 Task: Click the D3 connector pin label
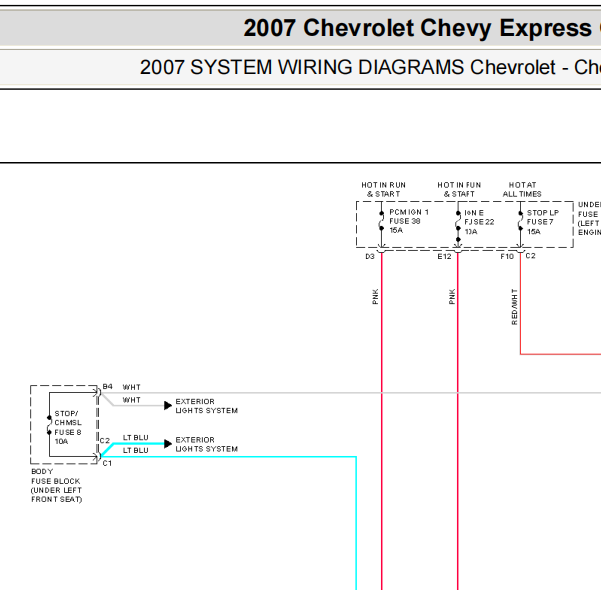370,256
